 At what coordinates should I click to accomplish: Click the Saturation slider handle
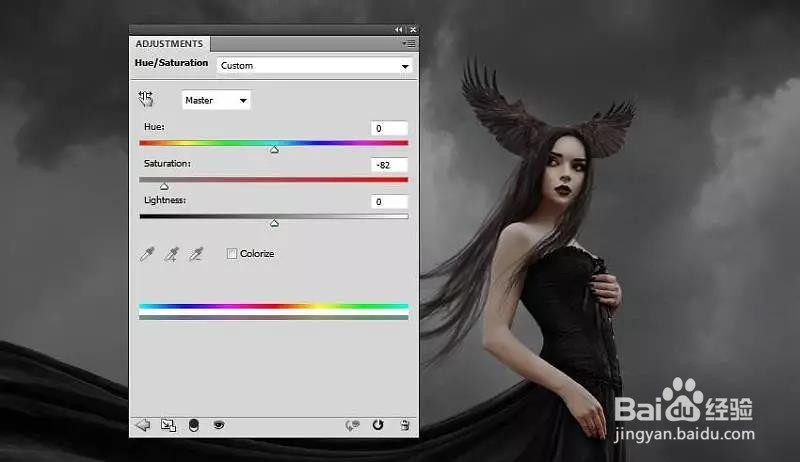click(x=164, y=187)
